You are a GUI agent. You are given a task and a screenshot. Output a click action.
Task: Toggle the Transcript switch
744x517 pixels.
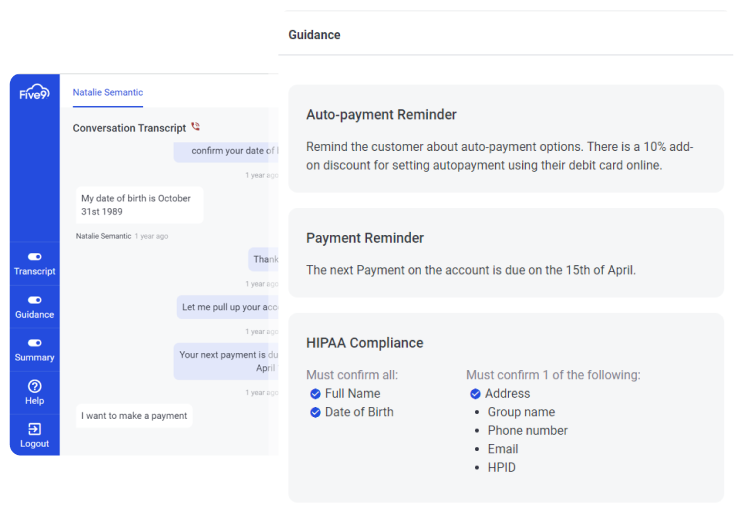tap(34, 257)
